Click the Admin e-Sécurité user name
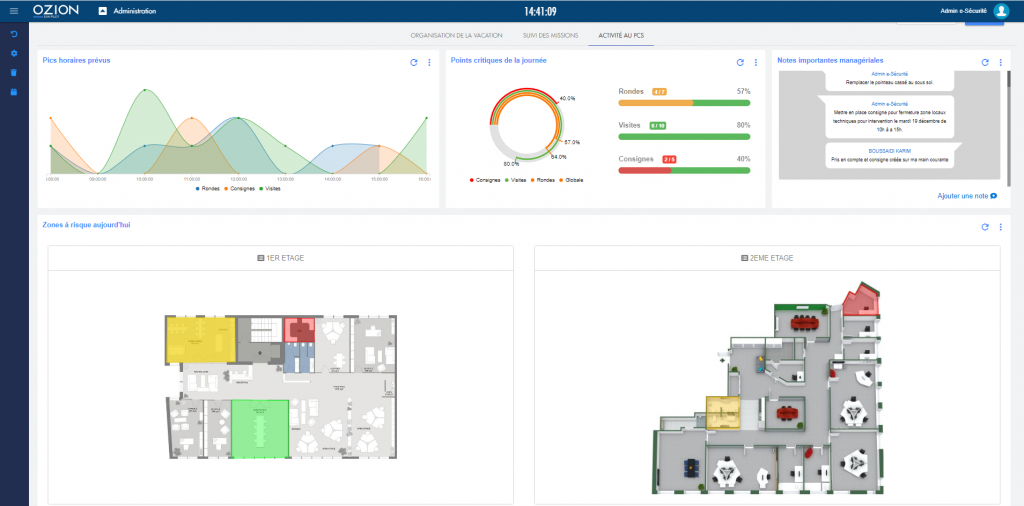 click(x=963, y=11)
